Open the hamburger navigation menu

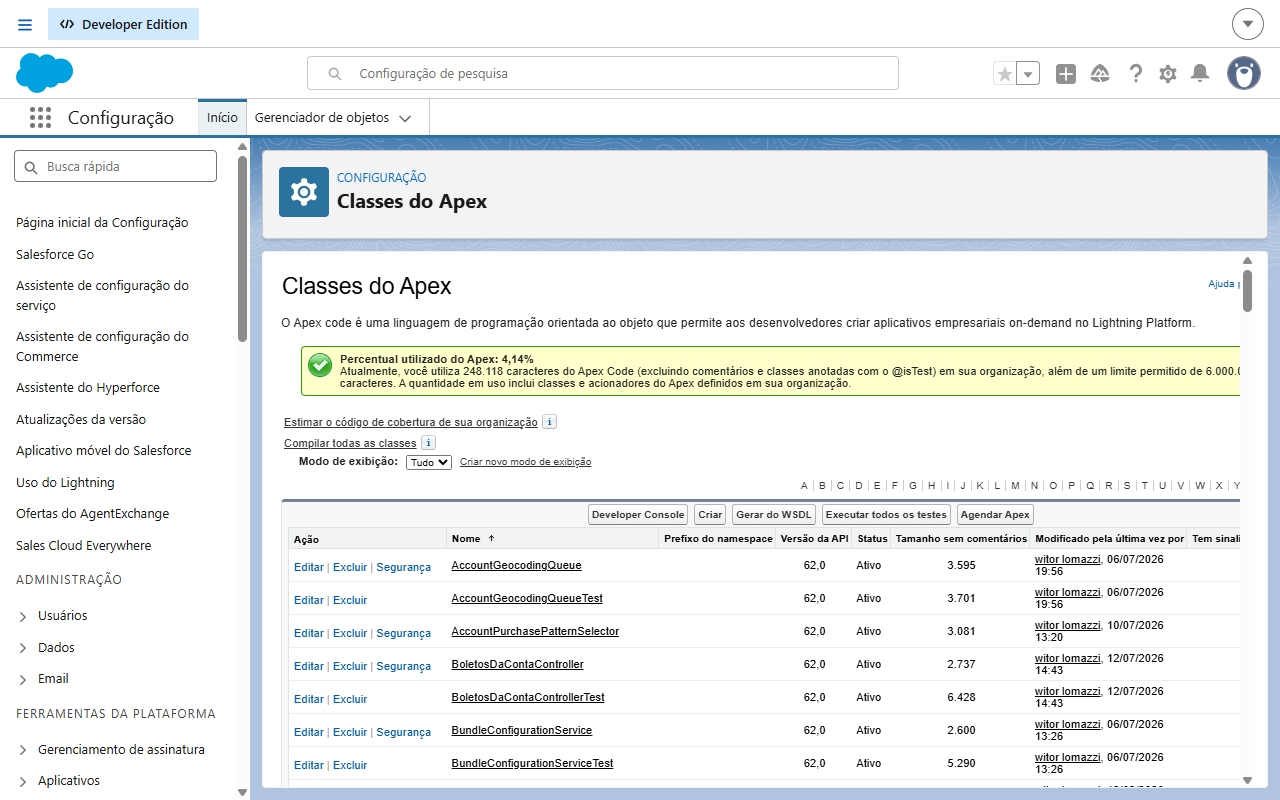pos(25,24)
